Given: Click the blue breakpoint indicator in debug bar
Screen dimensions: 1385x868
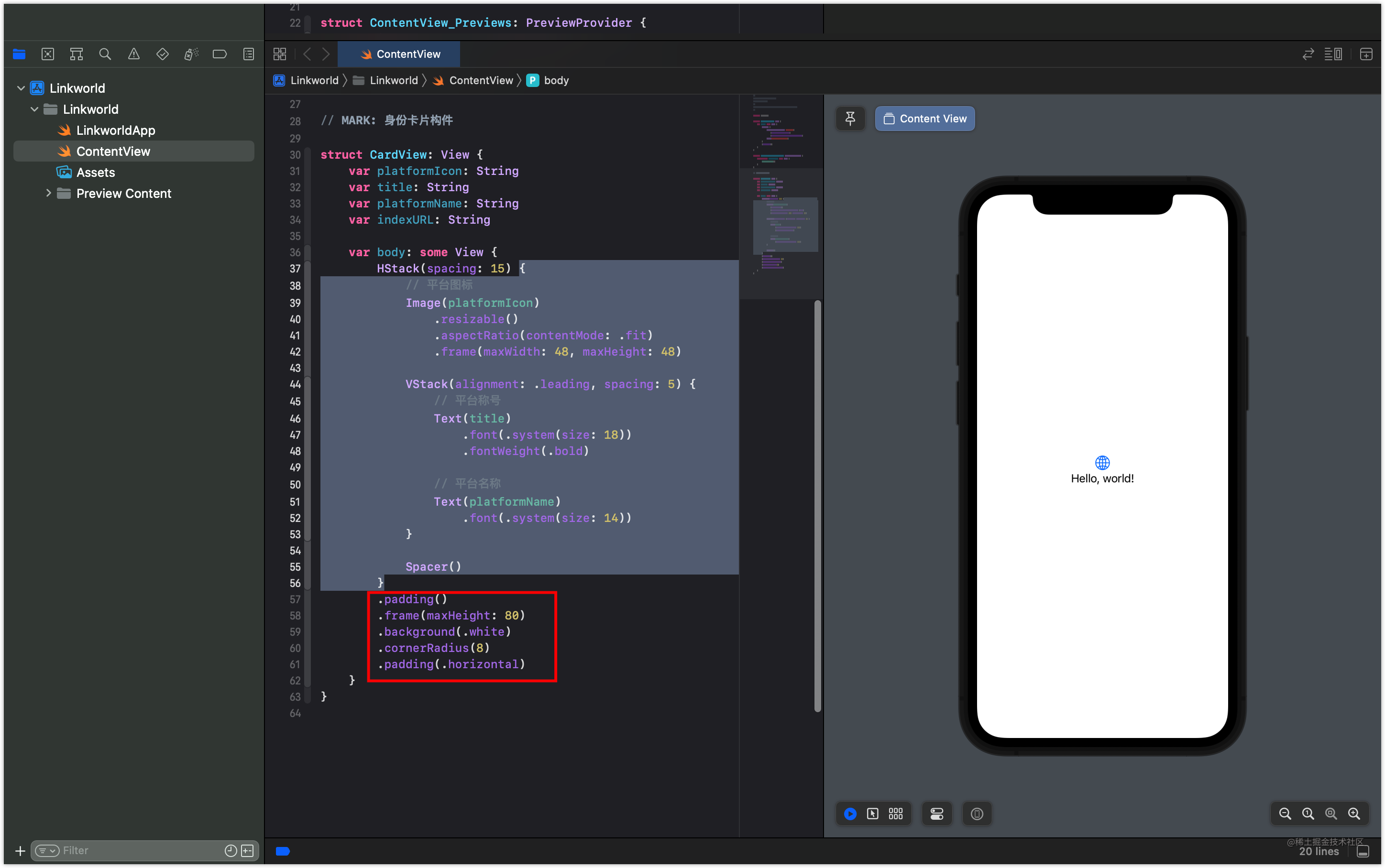Looking at the screenshot, I should pyautogui.click(x=283, y=851).
